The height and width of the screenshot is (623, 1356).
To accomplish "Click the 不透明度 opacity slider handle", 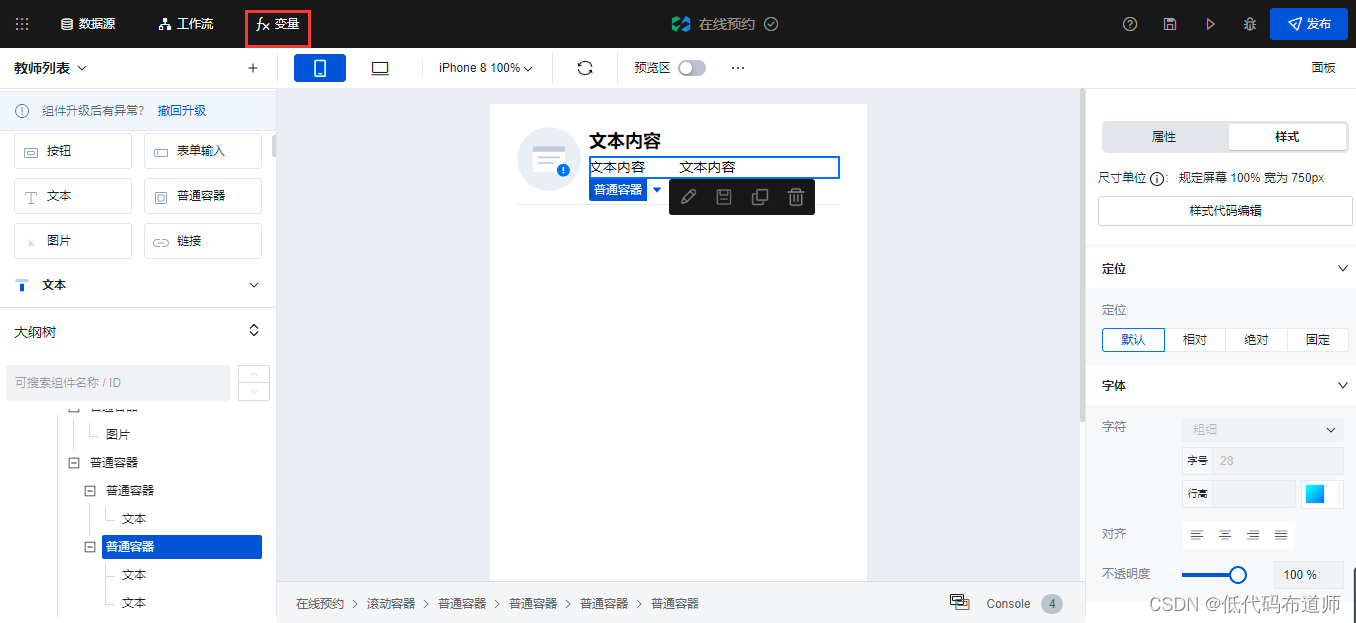I will (1238, 575).
